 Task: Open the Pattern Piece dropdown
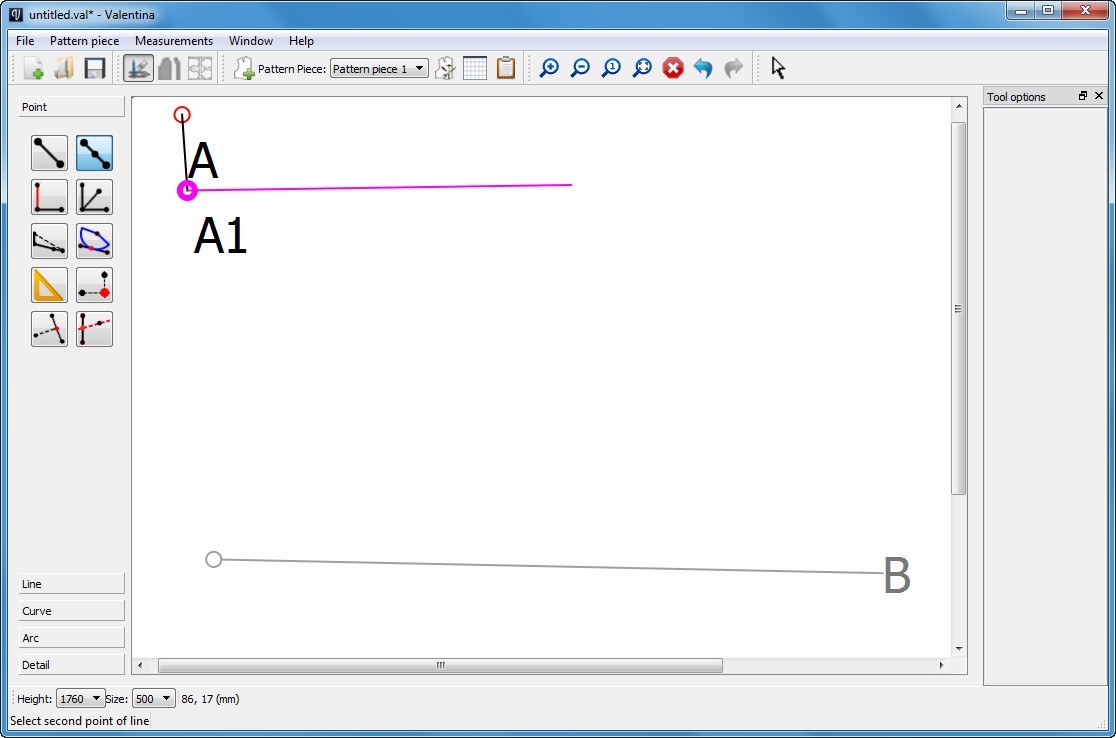(x=379, y=69)
